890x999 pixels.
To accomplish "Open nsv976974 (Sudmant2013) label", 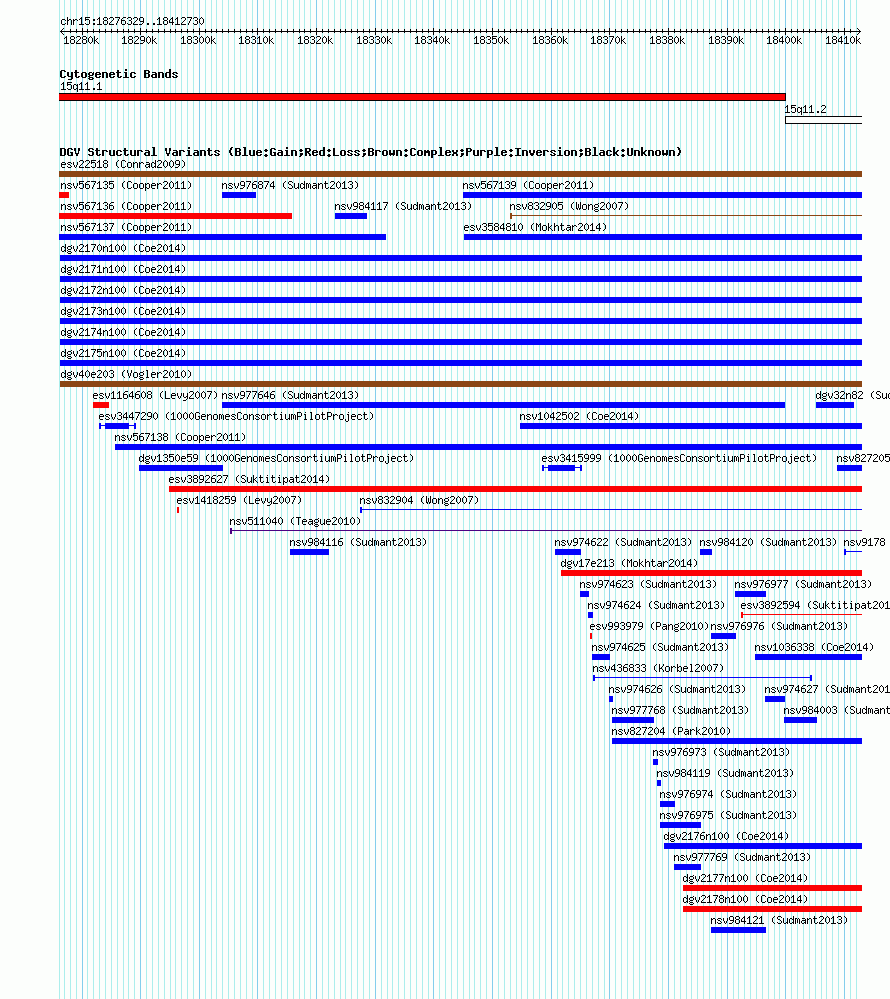I will click(728, 795).
